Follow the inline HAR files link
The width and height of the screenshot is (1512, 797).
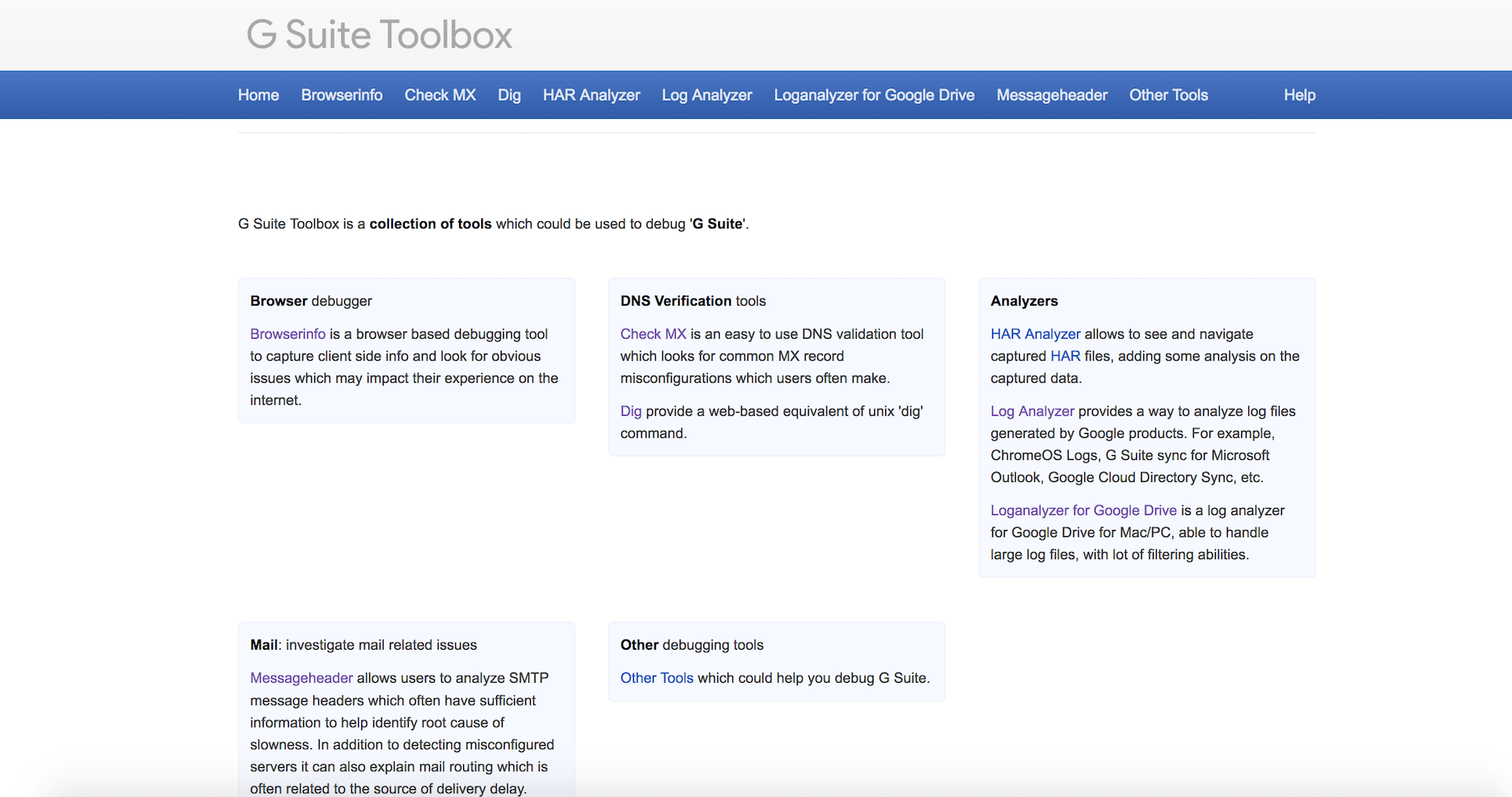(1065, 356)
